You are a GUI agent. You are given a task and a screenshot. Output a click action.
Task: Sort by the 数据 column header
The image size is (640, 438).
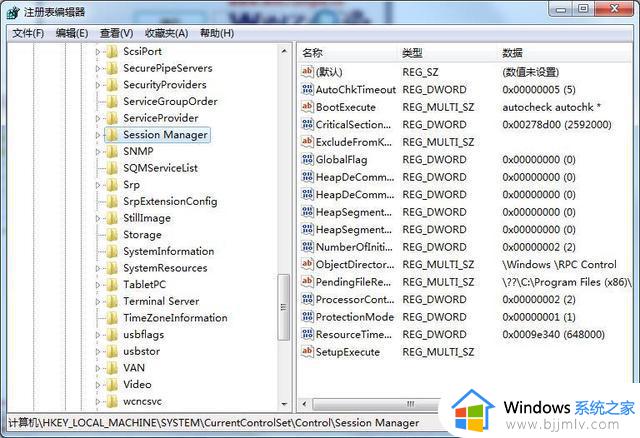click(x=565, y=53)
